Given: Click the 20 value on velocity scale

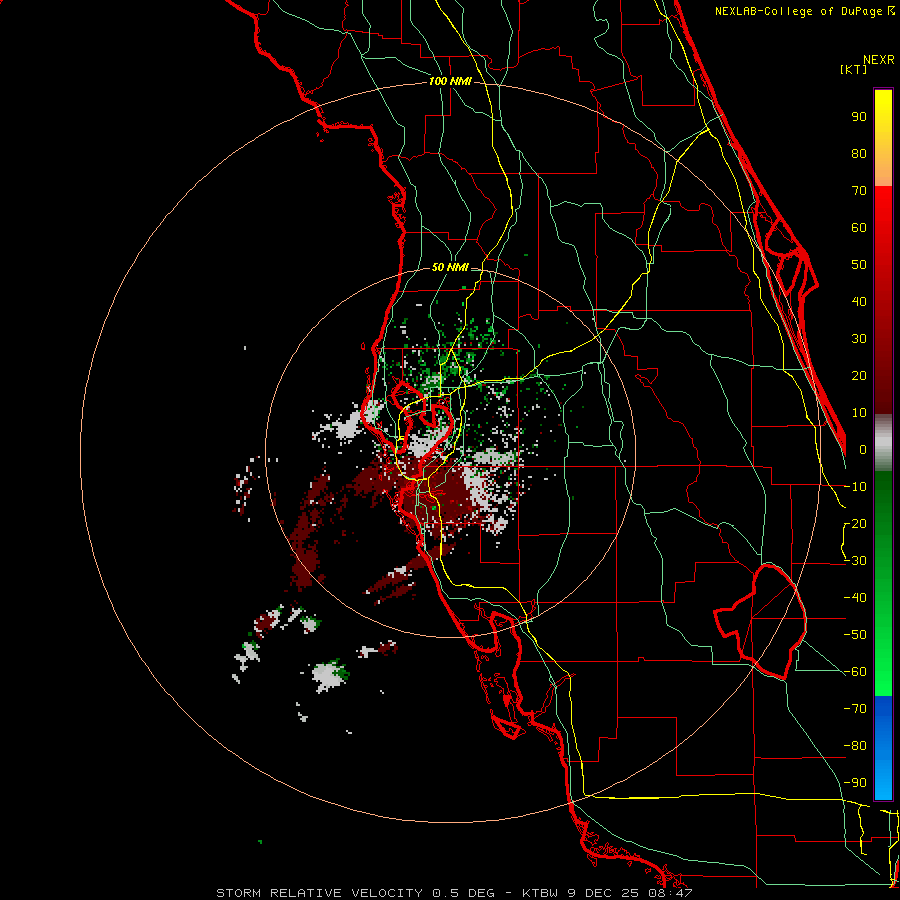Looking at the screenshot, I should 859,375.
